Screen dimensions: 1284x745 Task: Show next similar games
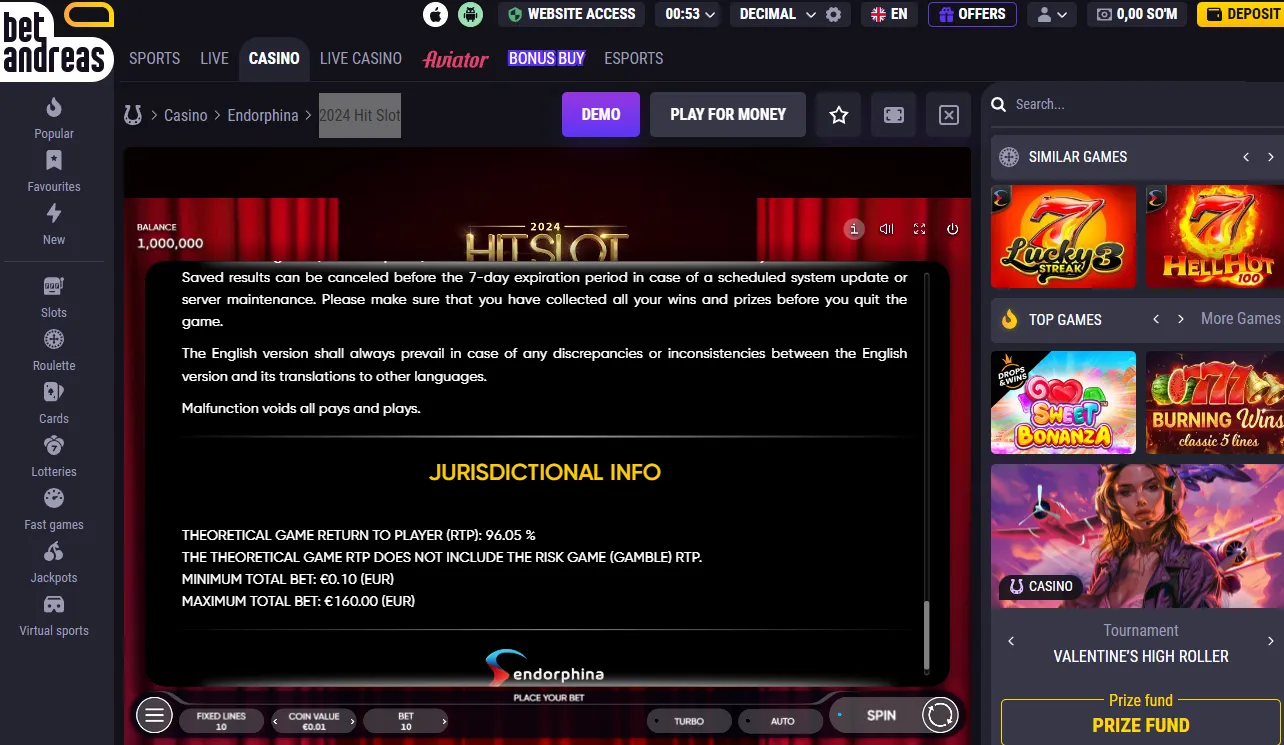pyautogui.click(x=1271, y=157)
